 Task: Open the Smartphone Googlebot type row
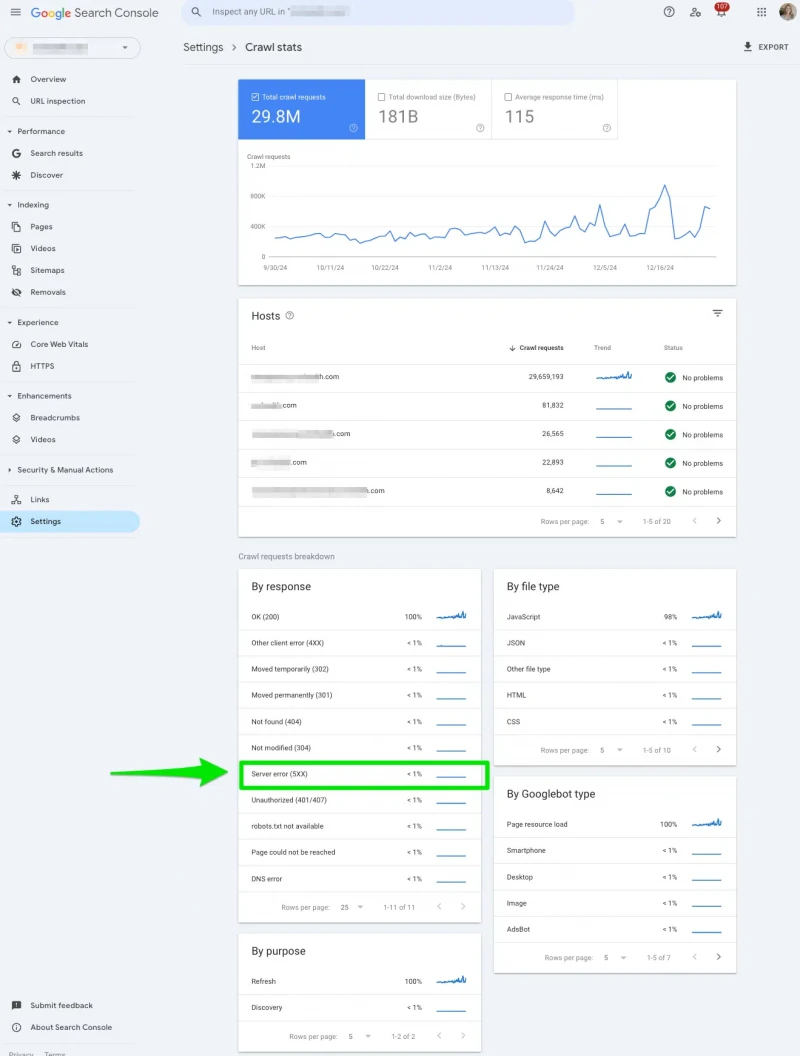pyautogui.click(x=614, y=851)
